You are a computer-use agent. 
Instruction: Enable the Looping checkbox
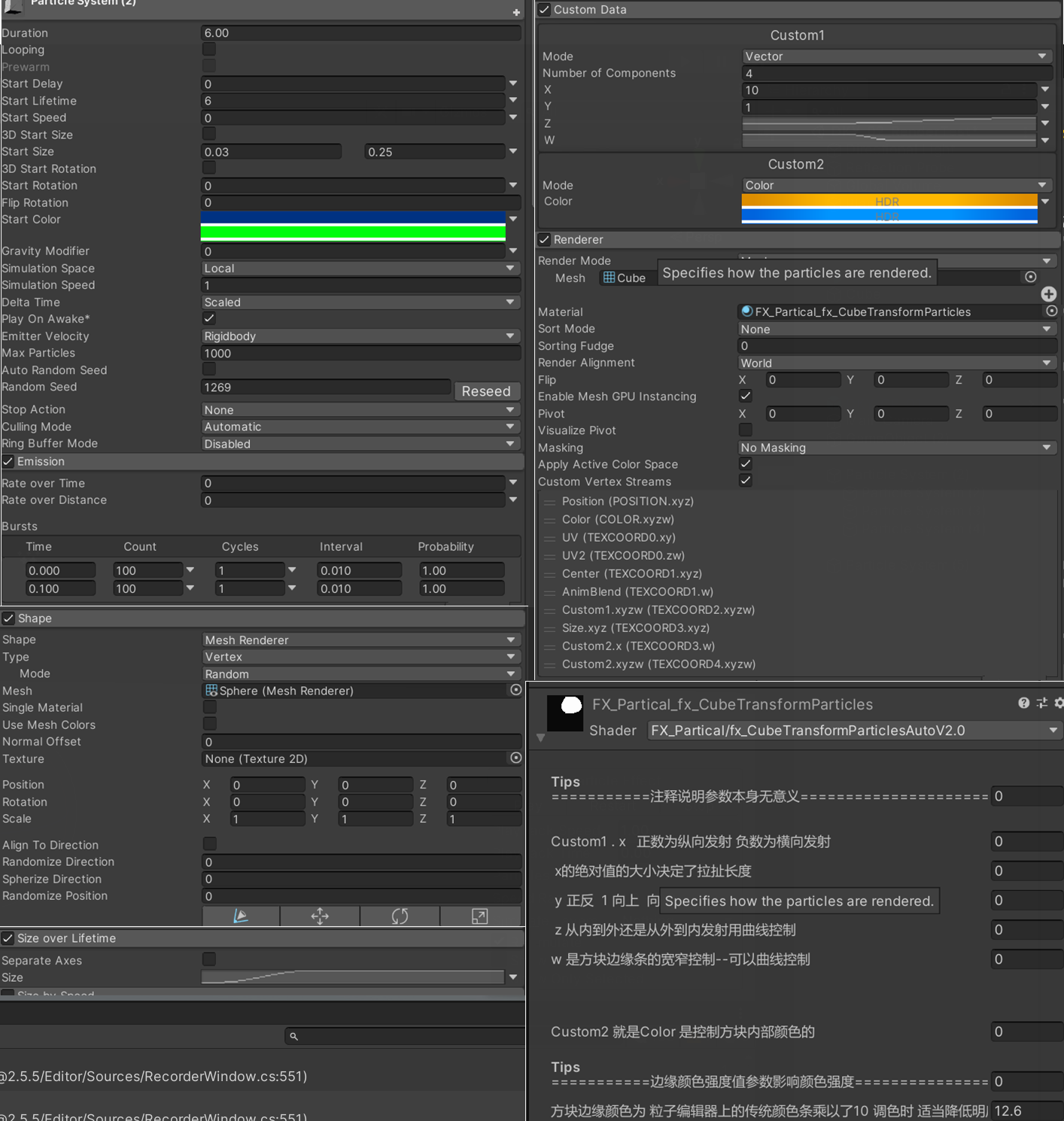pos(208,49)
